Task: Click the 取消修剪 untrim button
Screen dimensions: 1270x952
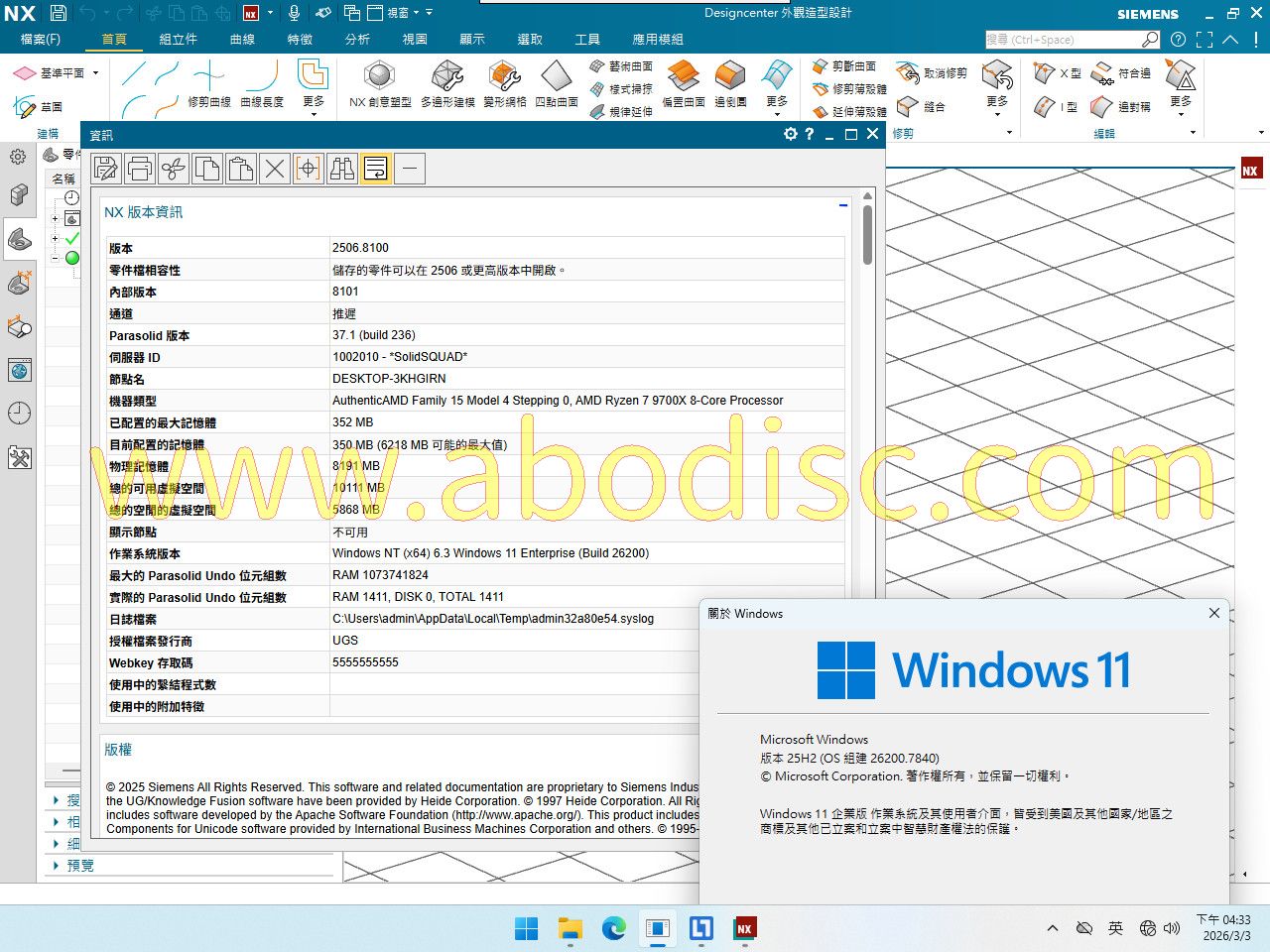Action: (932, 73)
